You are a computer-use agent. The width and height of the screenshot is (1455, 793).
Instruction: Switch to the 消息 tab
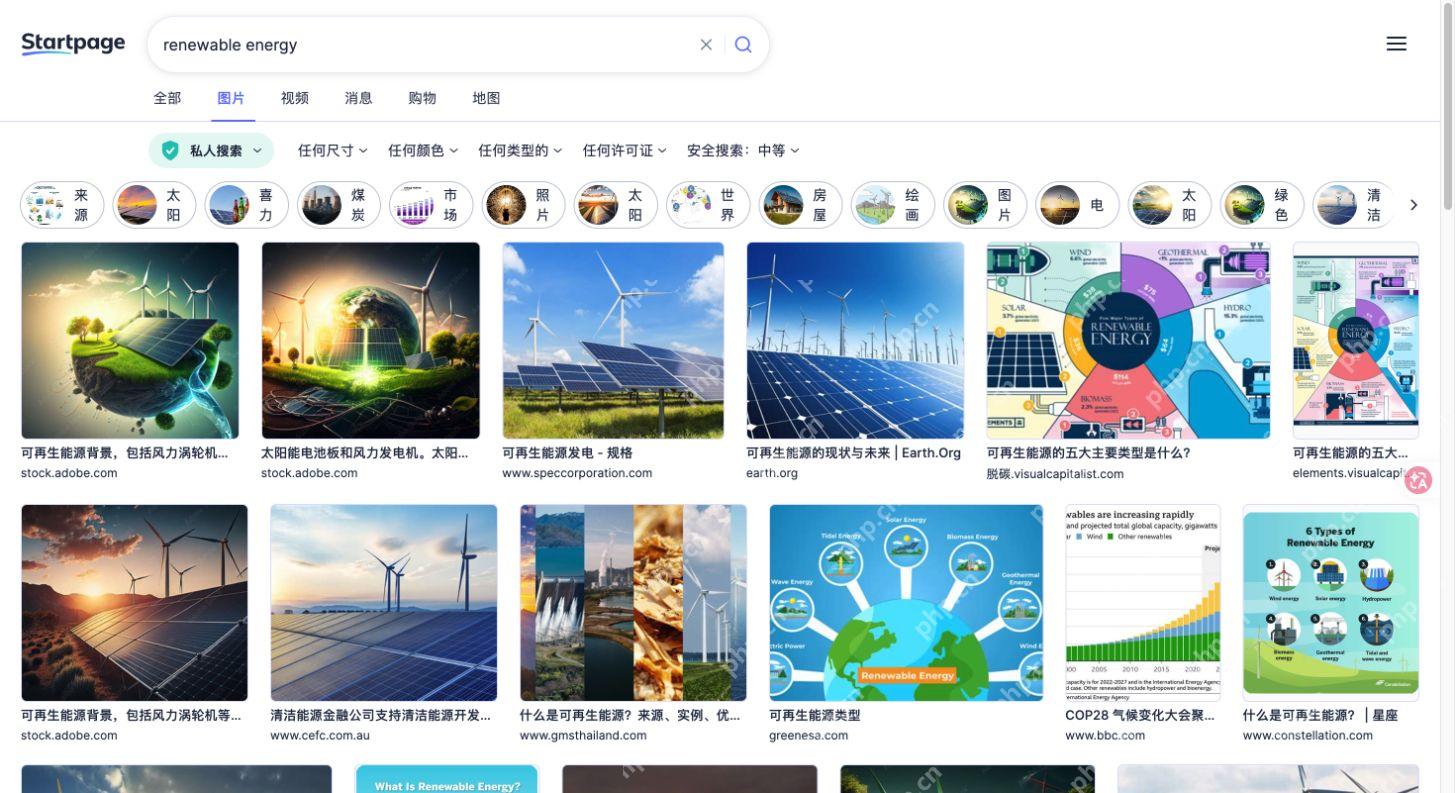click(x=358, y=98)
